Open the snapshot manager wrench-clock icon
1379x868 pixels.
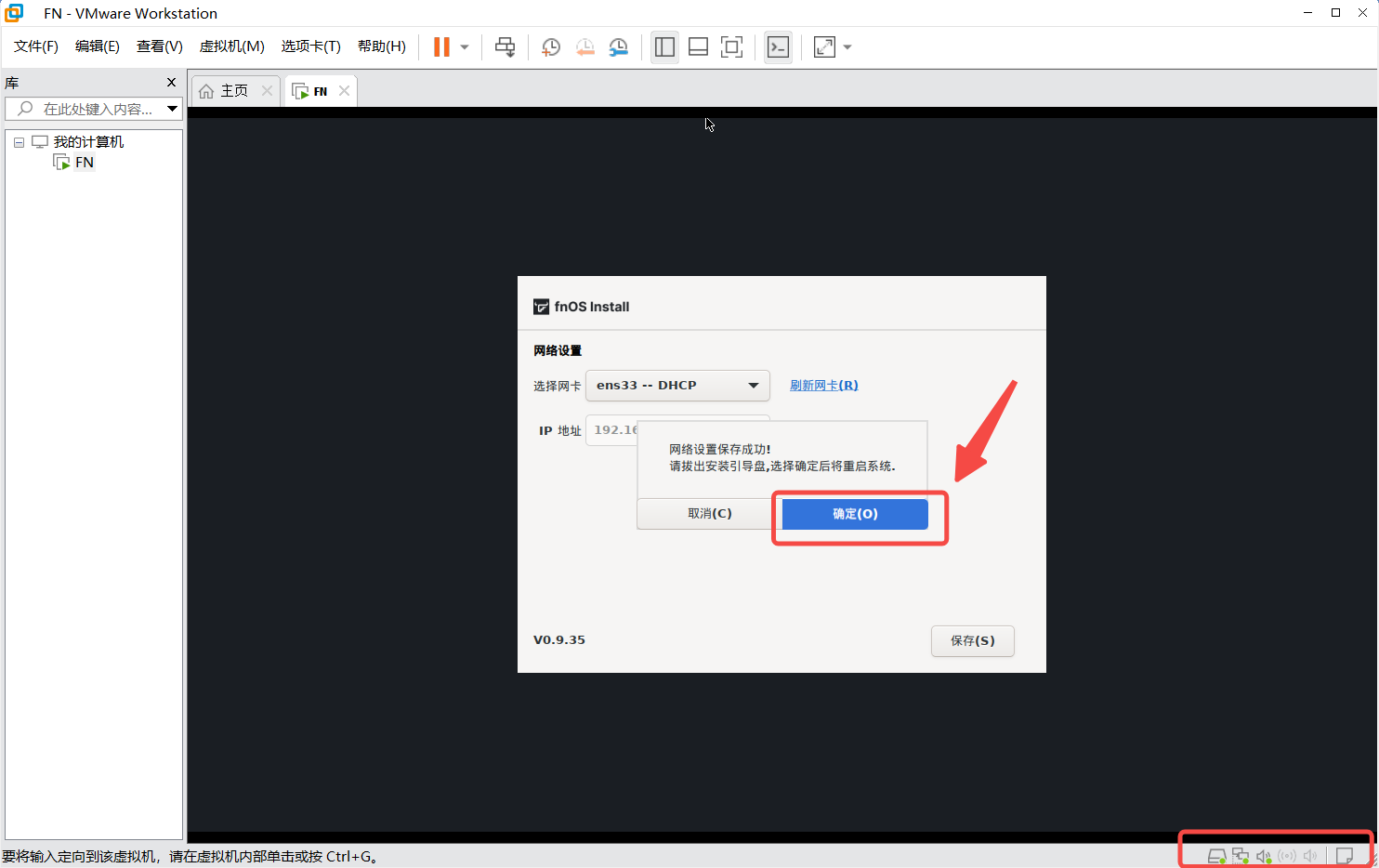pyautogui.click(x=618, y=47)
